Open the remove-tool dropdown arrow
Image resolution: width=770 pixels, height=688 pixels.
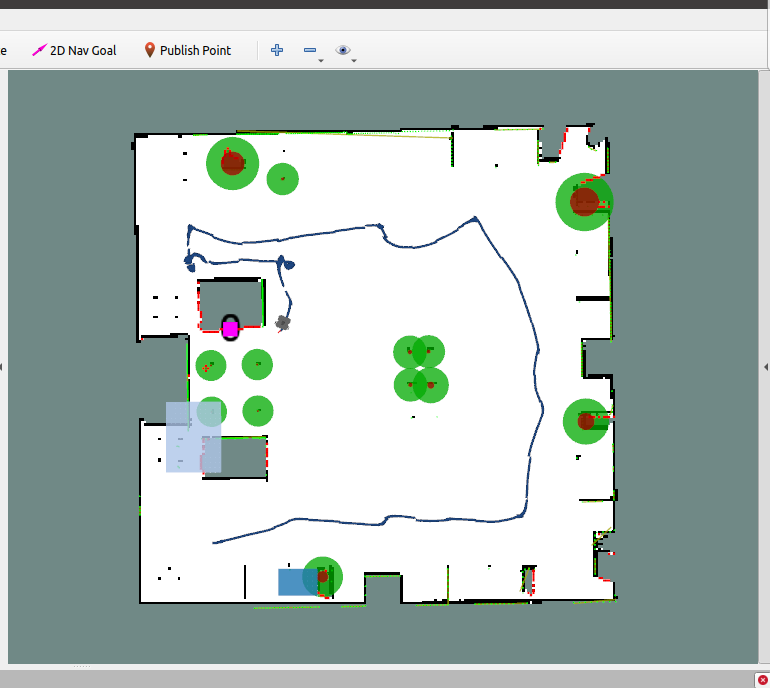321,61
